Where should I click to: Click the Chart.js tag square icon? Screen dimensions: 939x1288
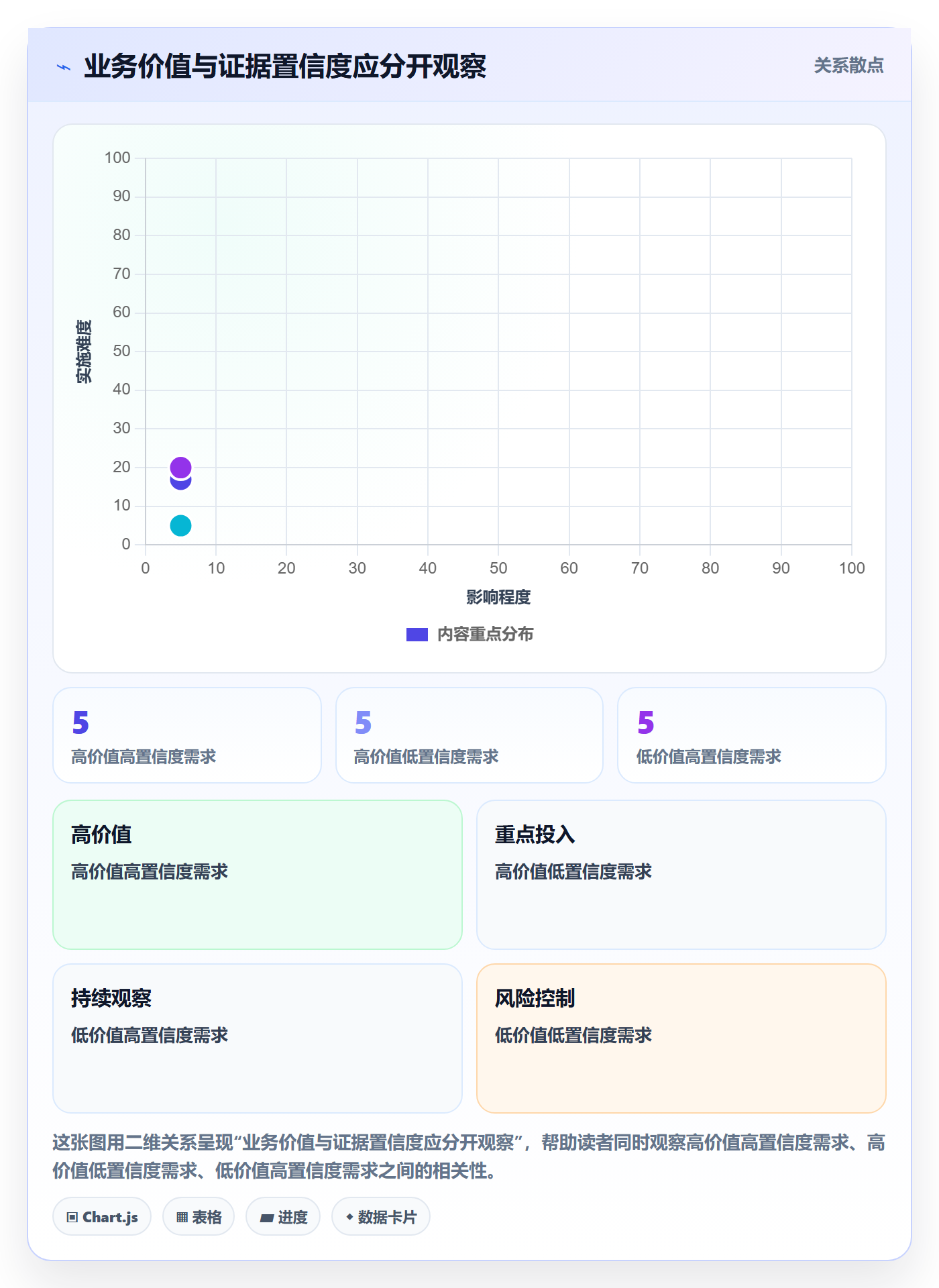point(72,1217)
